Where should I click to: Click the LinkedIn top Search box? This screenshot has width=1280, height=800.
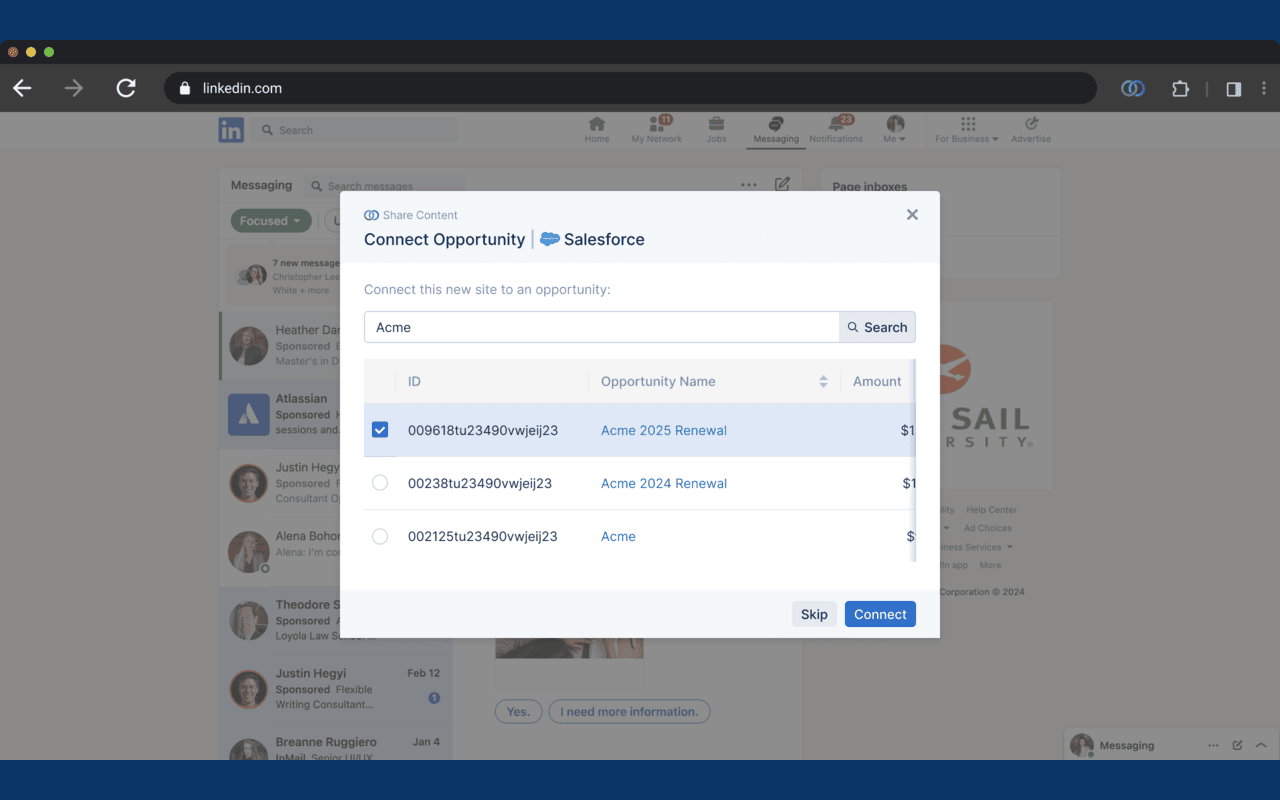[355, 130]
